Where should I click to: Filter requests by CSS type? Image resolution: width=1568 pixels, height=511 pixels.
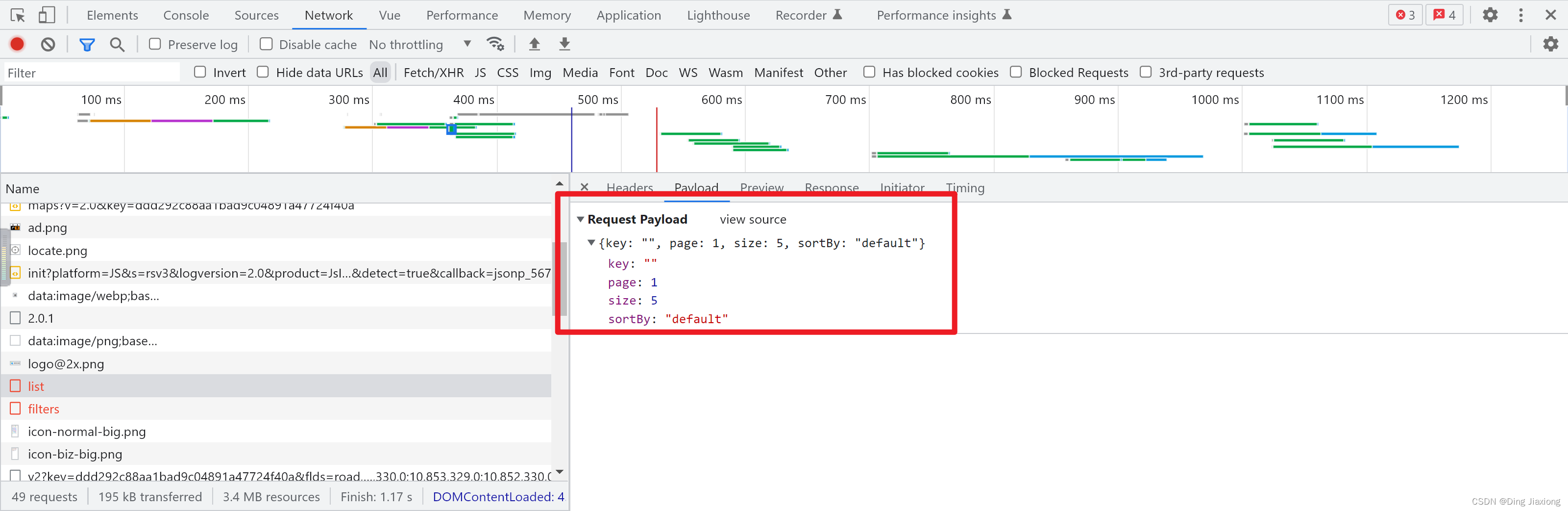click(508, 73)
